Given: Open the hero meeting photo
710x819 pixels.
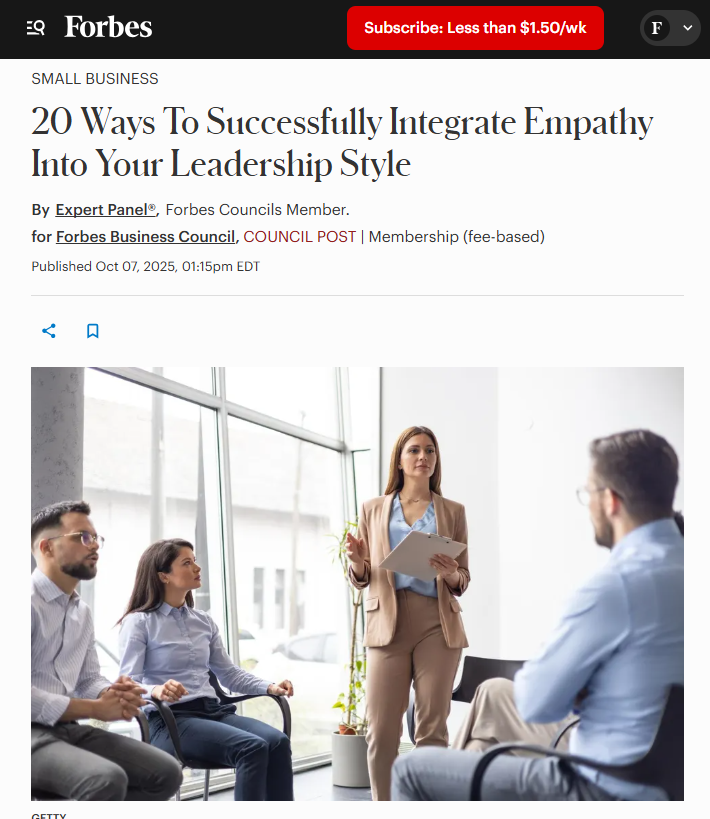Looking at the screenshot, I should click(357, 583).
